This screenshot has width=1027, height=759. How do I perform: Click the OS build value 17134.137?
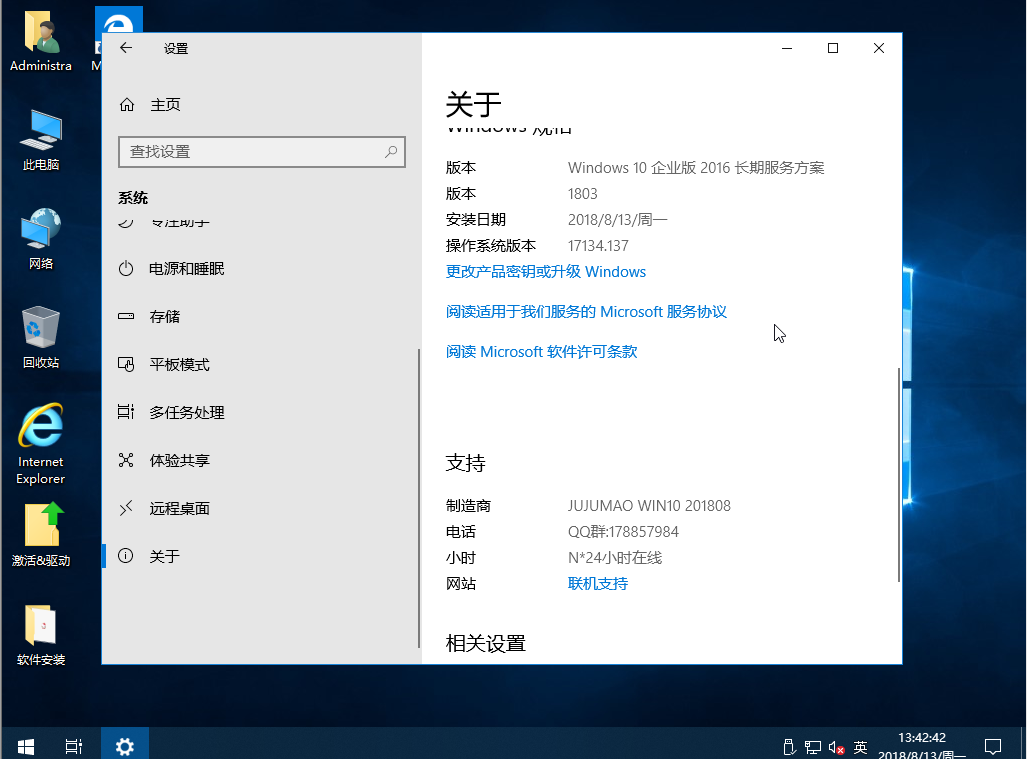[598, 246]
